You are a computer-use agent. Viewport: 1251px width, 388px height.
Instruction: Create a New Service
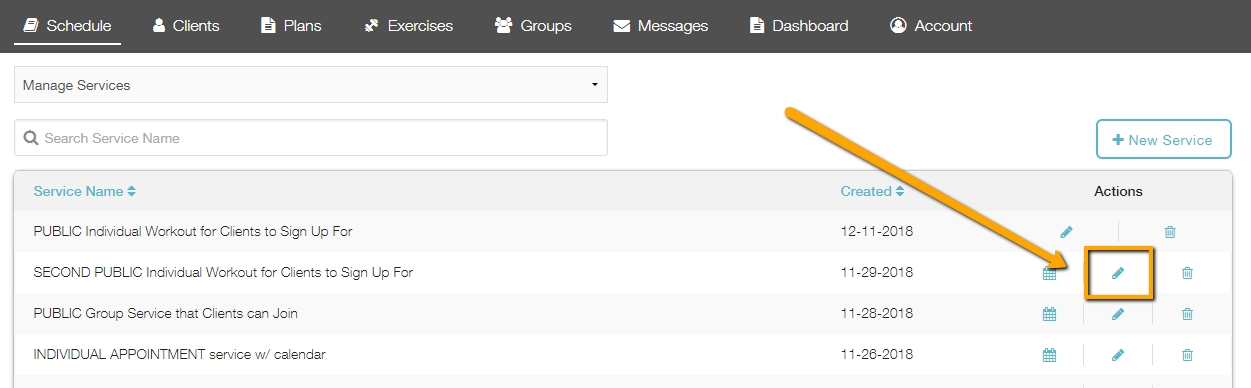click(1164, 140)
